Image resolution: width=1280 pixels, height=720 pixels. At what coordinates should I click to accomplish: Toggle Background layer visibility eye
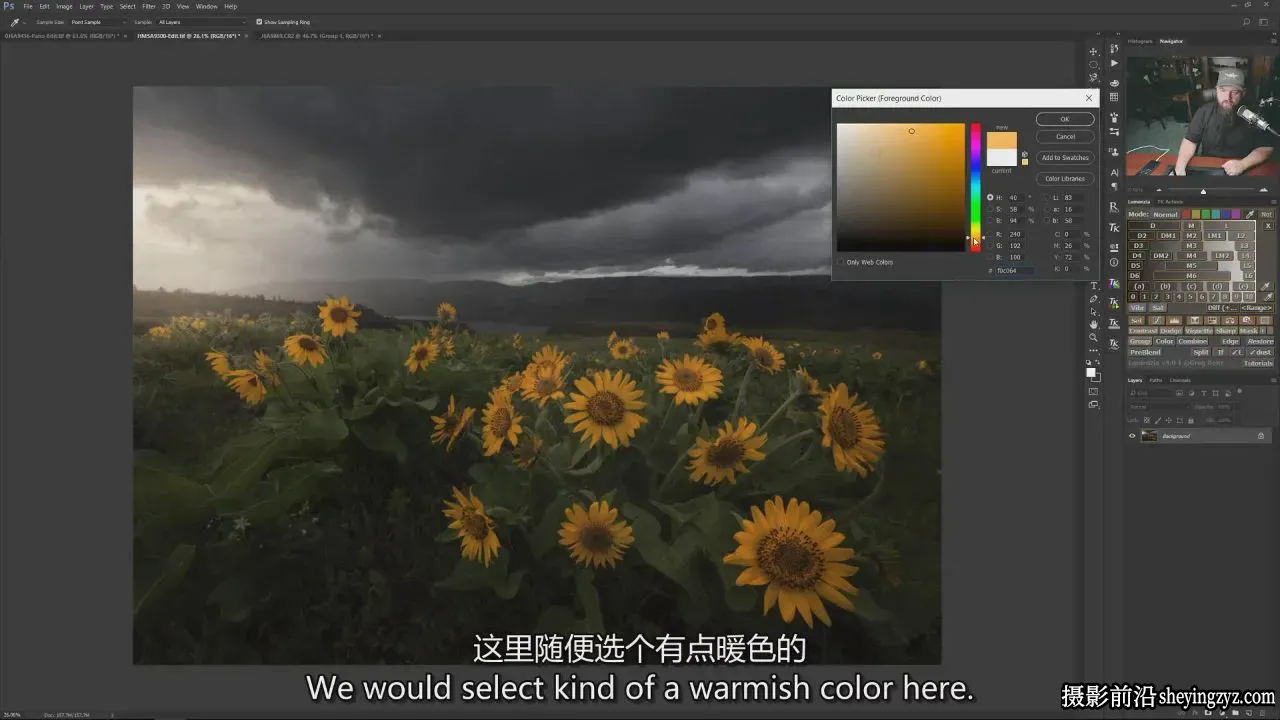coord(1132,436)
